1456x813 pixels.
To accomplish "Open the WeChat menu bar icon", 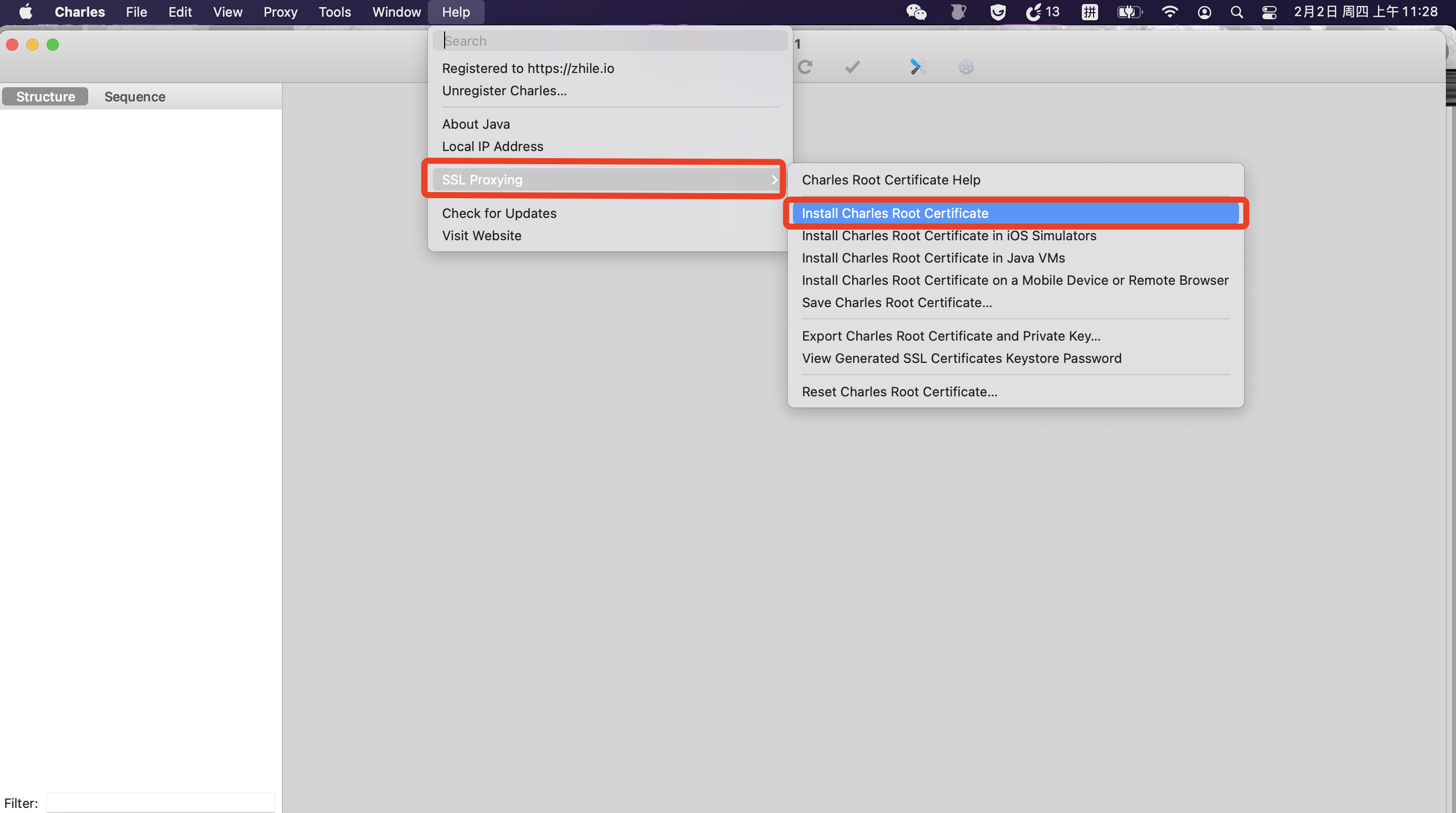I will (x=916, y=12).
